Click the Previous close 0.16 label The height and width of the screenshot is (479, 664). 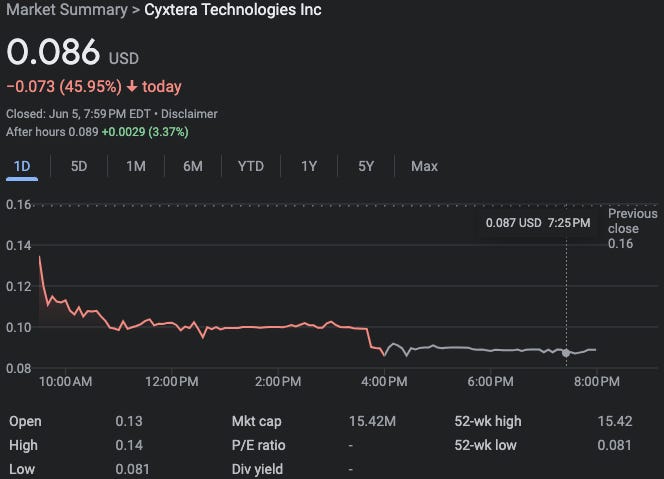click(x=633, y=229)
